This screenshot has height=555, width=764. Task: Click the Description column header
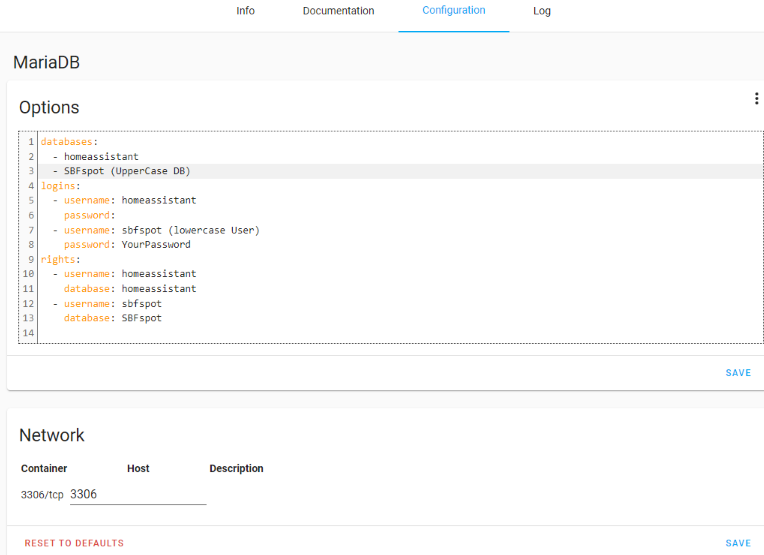pos(236,468)
